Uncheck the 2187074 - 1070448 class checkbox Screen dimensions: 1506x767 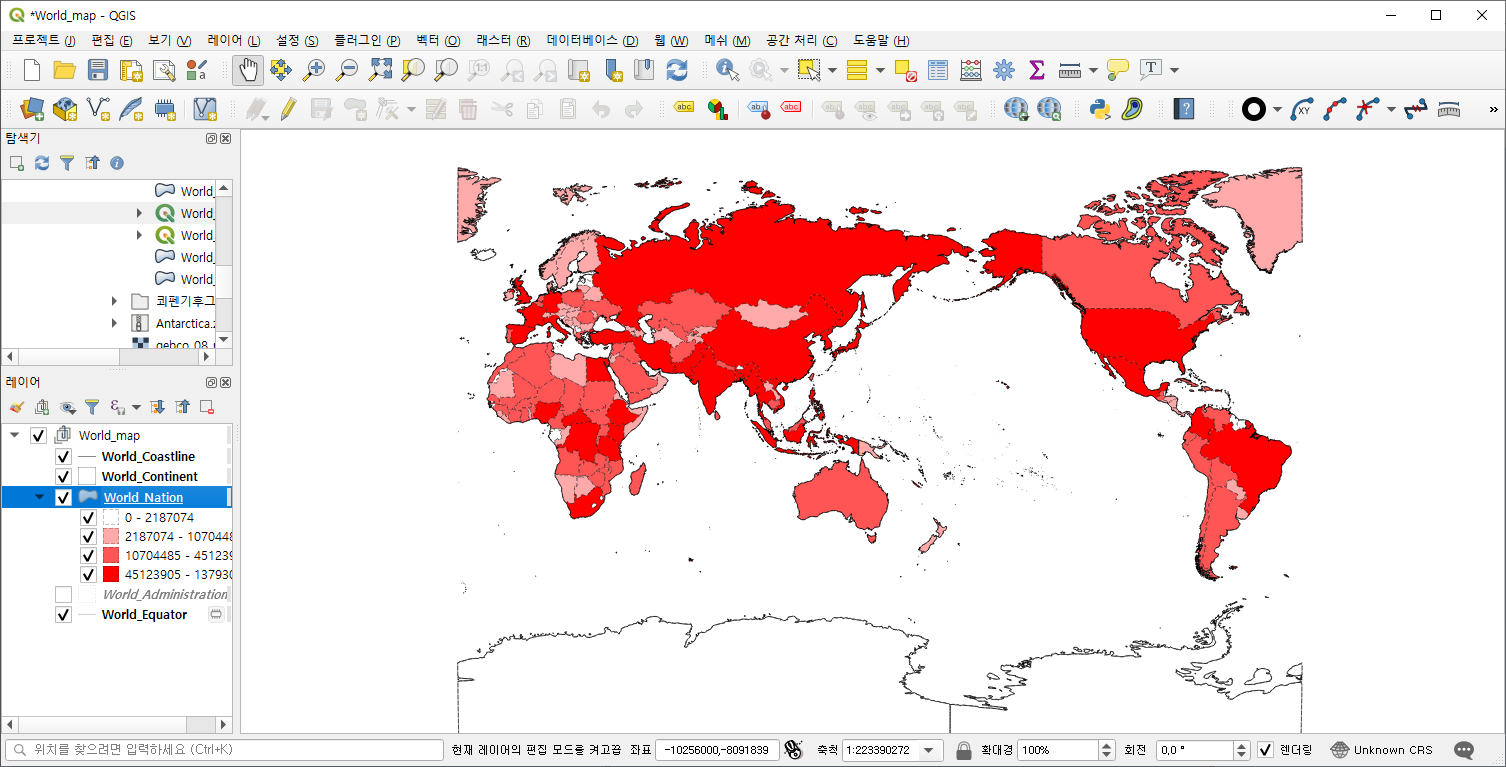tap(88, 536)
